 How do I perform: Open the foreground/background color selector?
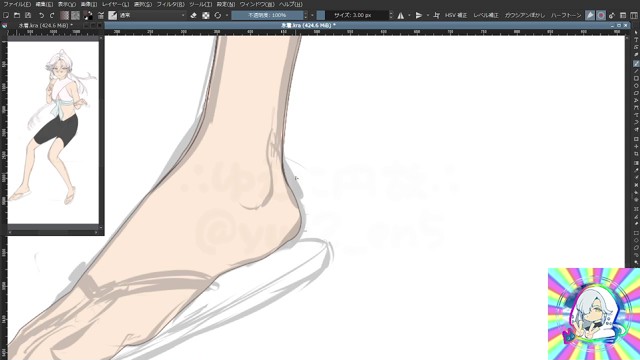(88, 16)
